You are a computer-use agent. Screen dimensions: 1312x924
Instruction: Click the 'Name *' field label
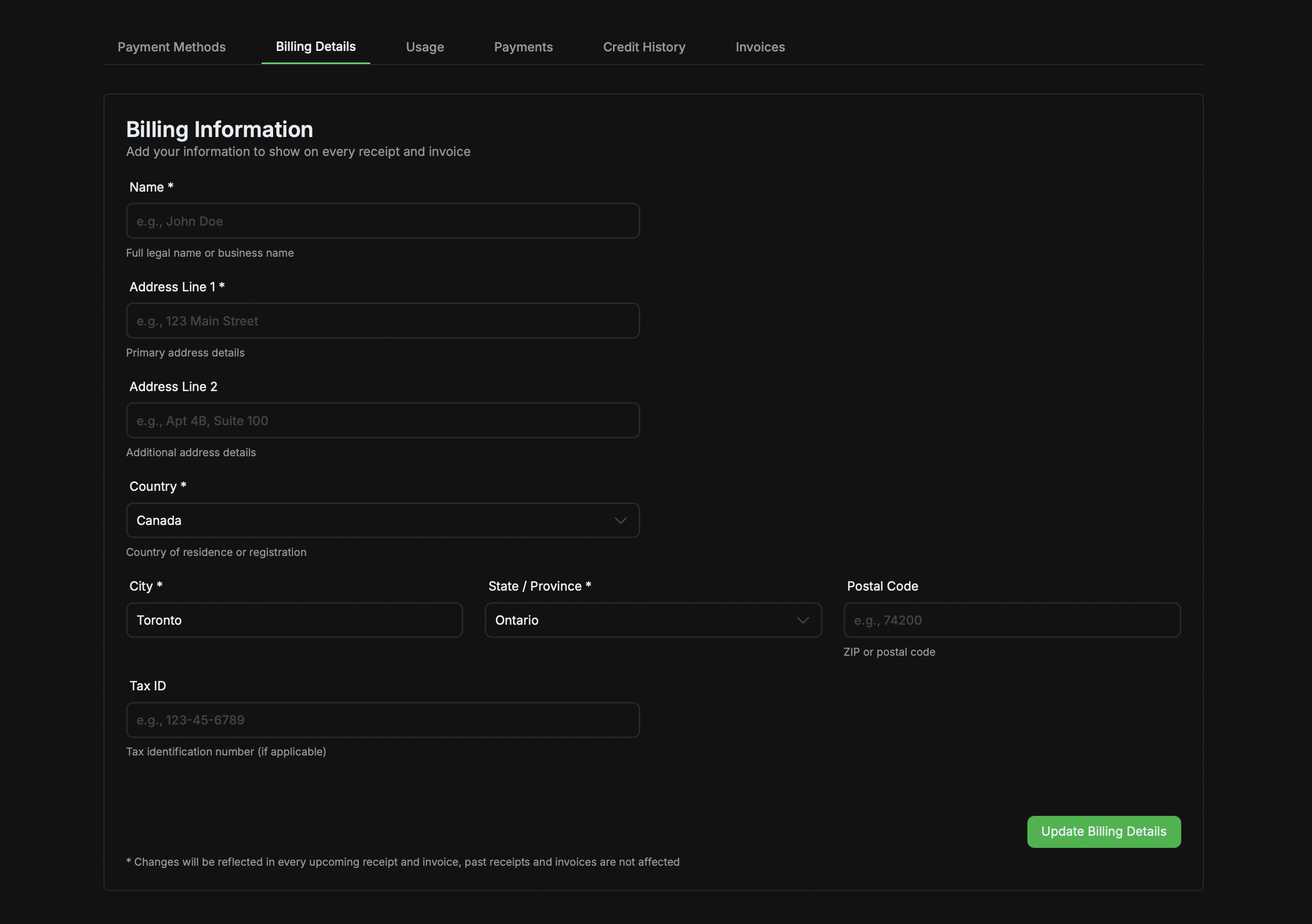151,187
